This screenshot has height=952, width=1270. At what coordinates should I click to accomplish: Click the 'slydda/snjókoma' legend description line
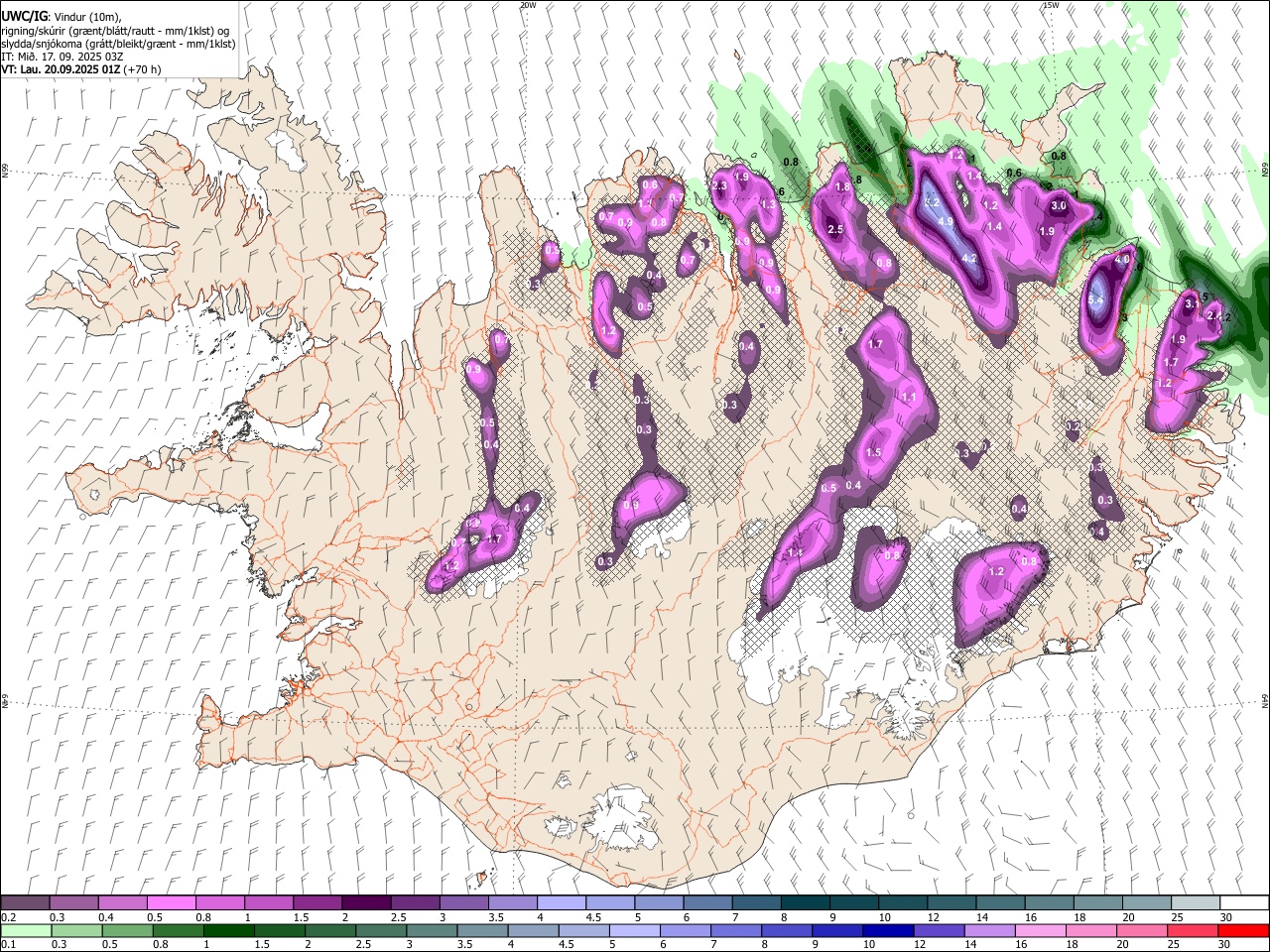pos(118,44)
